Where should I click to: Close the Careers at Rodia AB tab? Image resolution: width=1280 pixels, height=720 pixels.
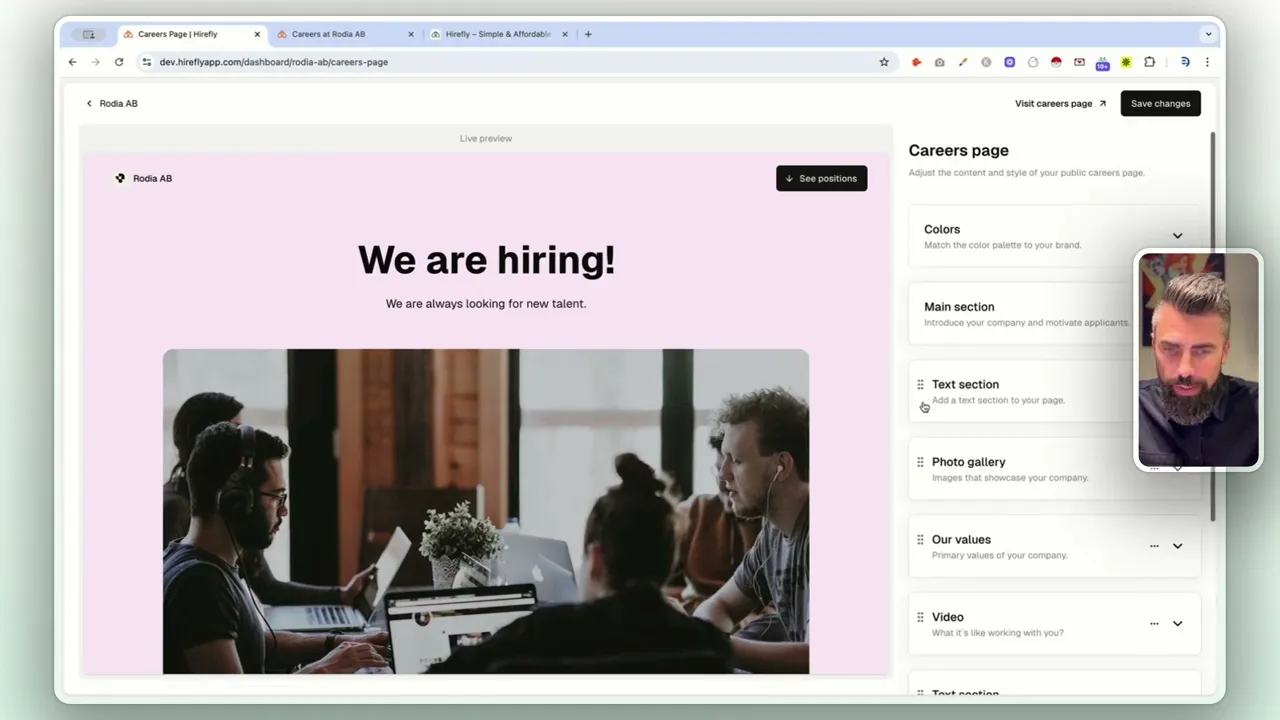[411, 34]
